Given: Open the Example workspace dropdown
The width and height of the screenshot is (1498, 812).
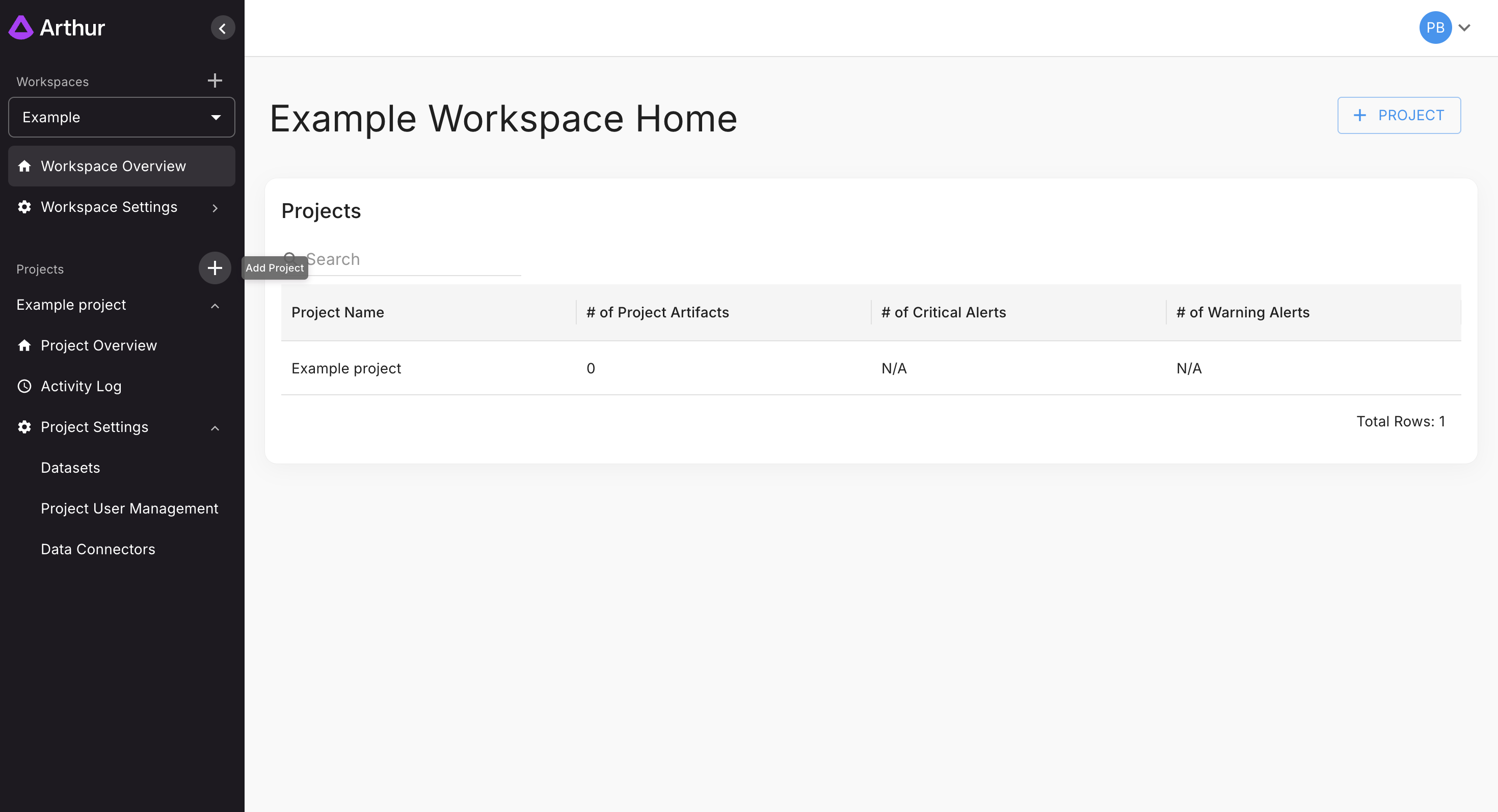Looking at the screenshot, I should pyautogui.click(x=122, y=117).
